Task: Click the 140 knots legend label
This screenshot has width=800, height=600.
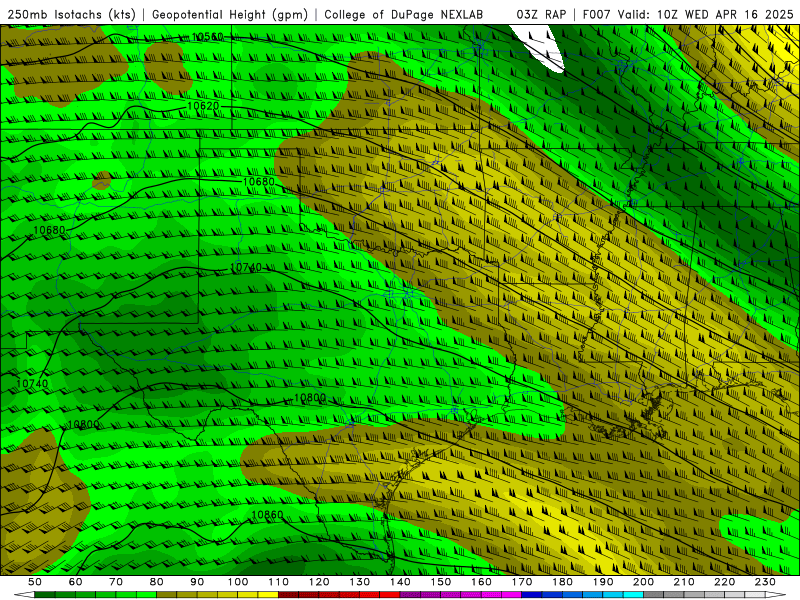Action: [x=400, y=582]
